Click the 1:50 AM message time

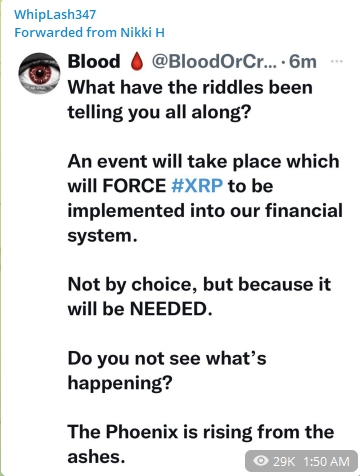click(326, 461)
